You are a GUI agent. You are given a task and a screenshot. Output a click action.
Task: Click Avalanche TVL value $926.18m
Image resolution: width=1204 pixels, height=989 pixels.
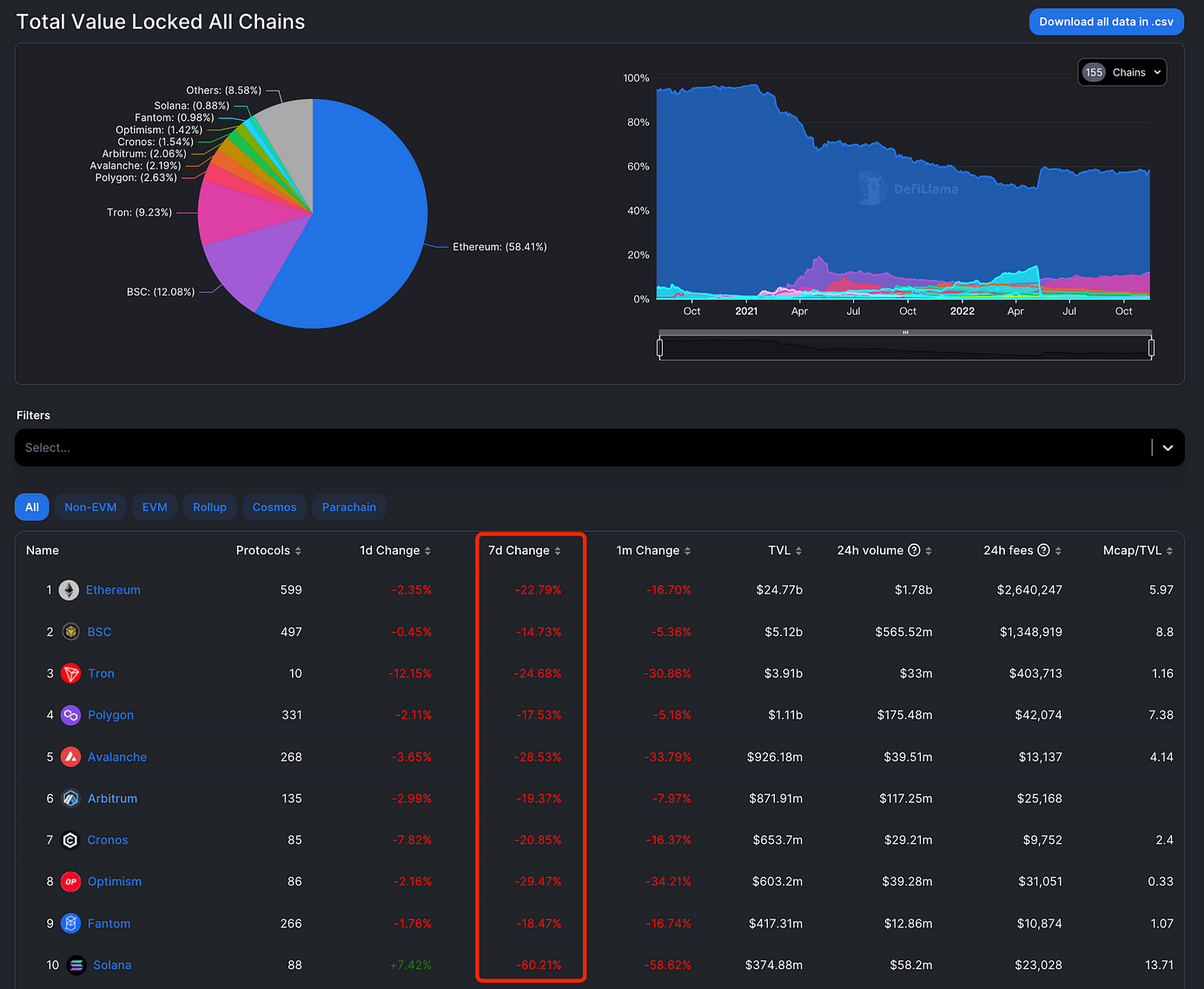(x=775, y=757)
